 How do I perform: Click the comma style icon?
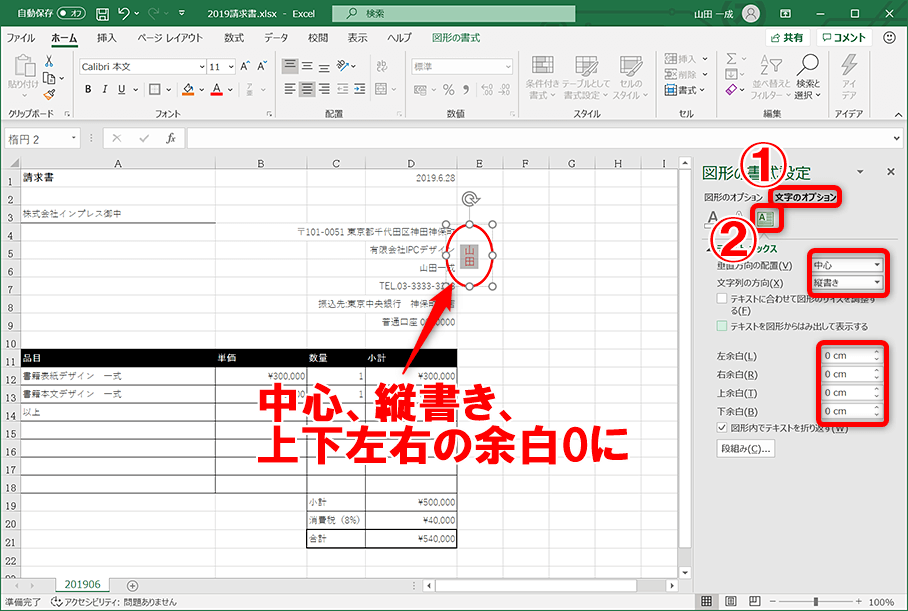click(x=466, y=90)
